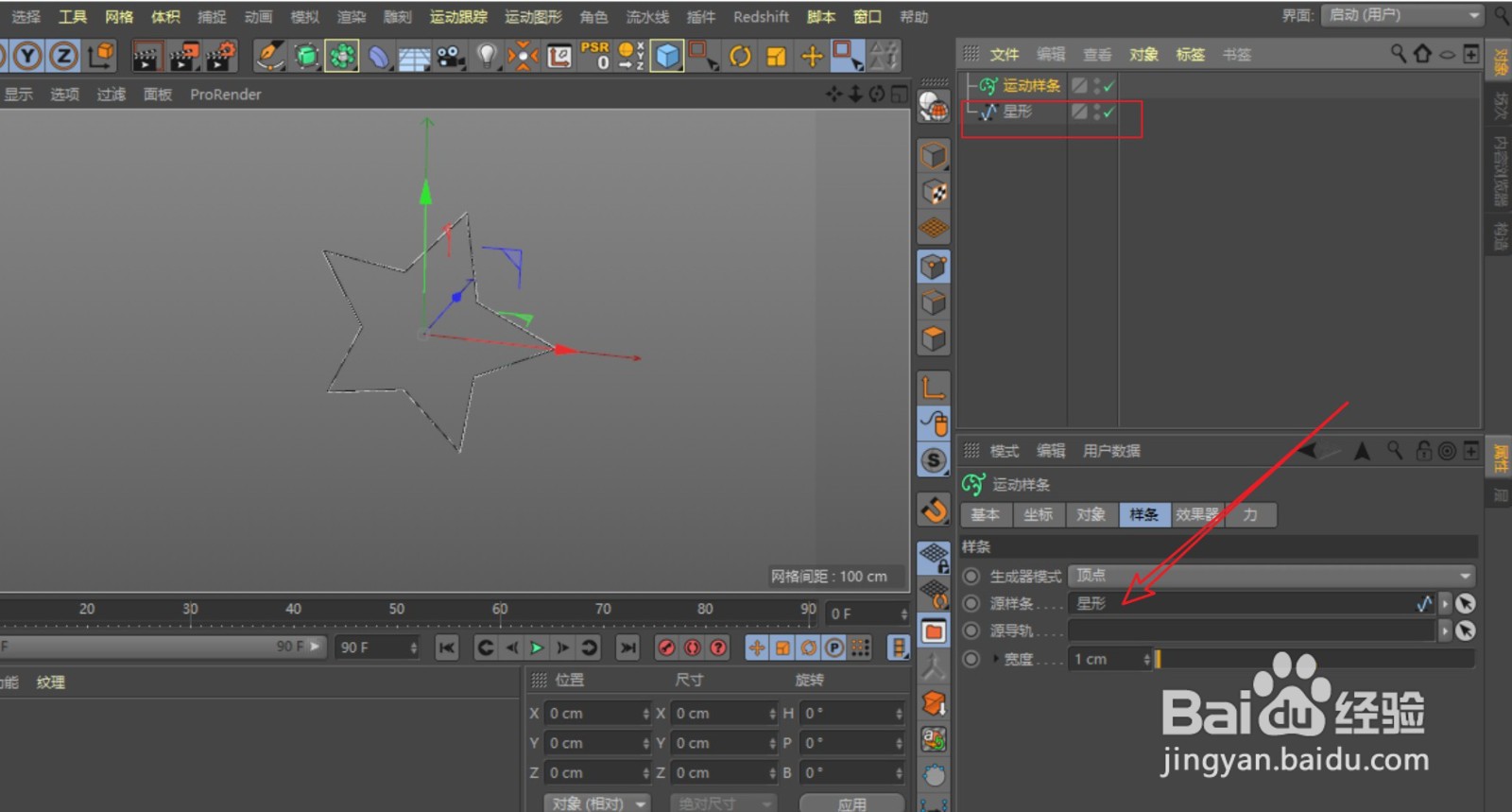The width and height of the screenshot is (1512, 812).
Task: Select the spline pen tool
Action: [x=270, y=57]
